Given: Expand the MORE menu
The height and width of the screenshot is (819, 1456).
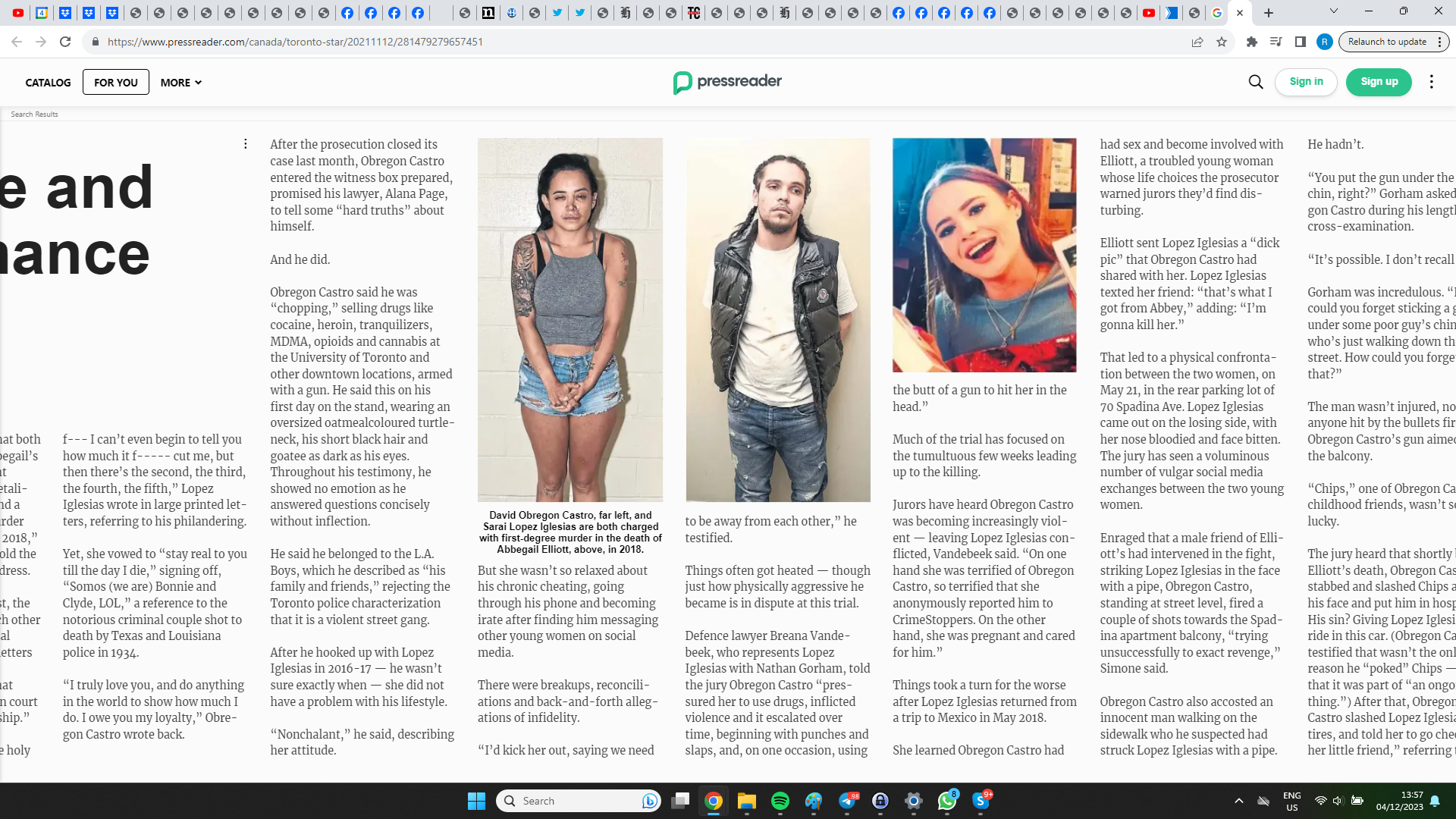Looking at the screenshot, I should (x=180, y=82).
